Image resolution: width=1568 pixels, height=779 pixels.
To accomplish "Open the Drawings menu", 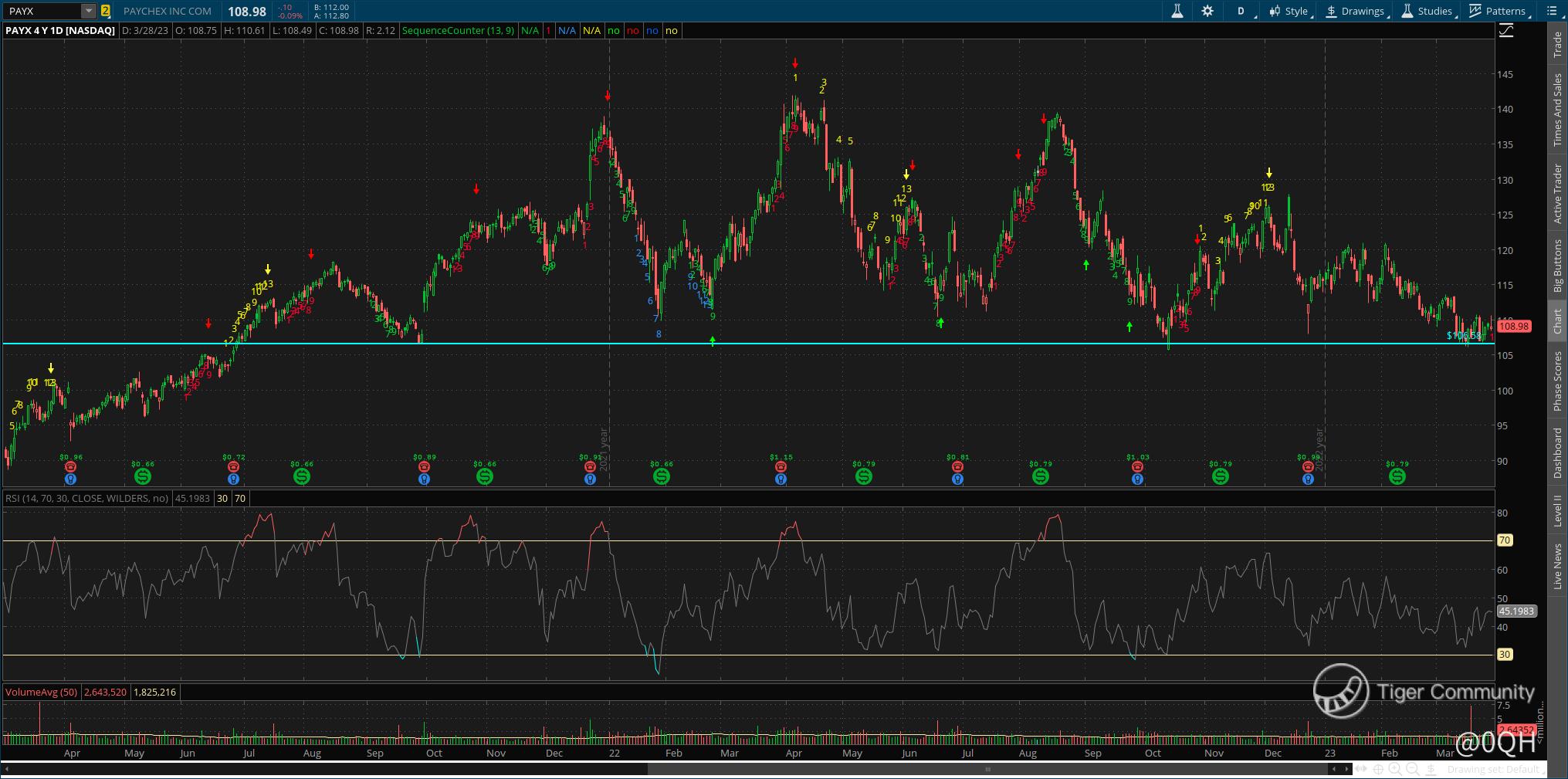I will pos(1356,11).
